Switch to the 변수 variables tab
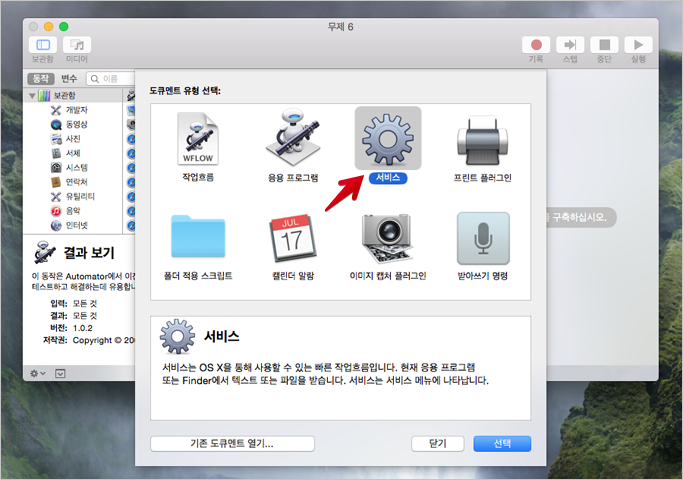This screenshot has width=683, height=480. pos(69,78)
